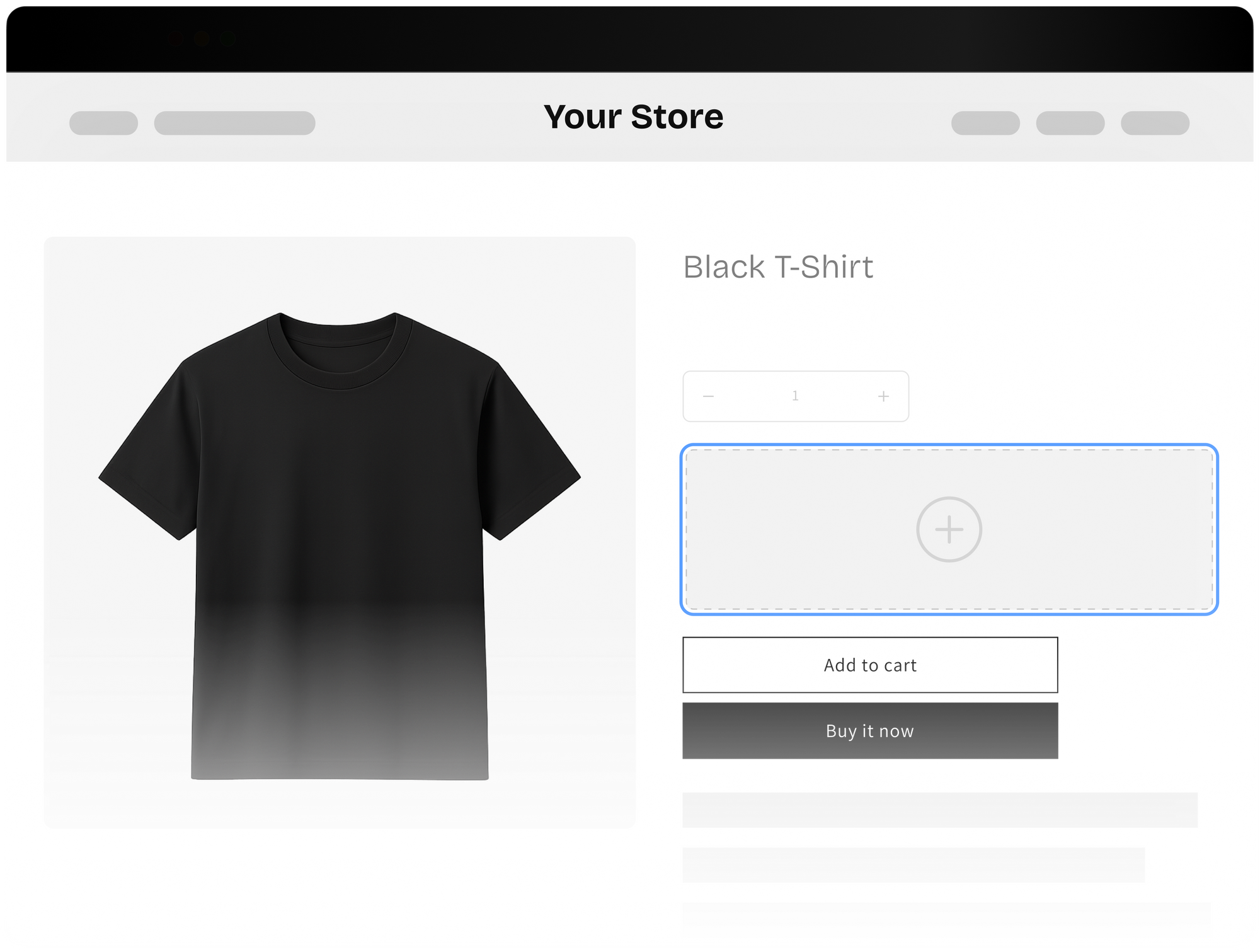The height and width of the screenshot is (952, 1260).
Task: Click the circled plus icon in empty block
Action: (x=949, y=529)
